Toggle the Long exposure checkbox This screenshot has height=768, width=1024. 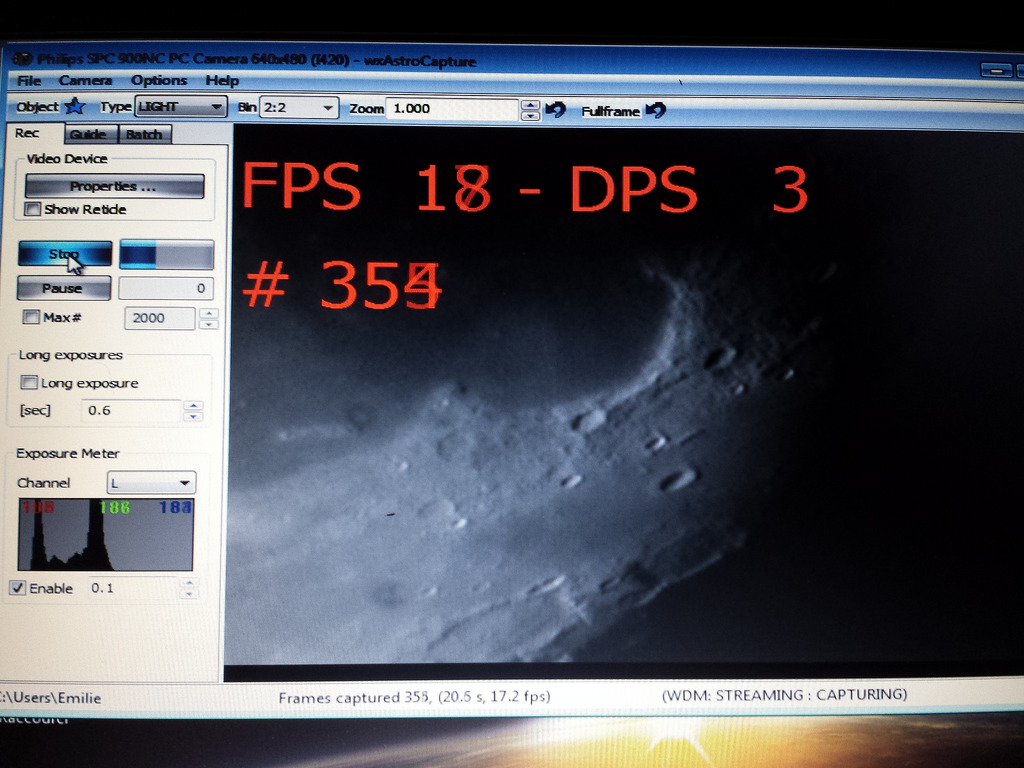pos(29,383)
